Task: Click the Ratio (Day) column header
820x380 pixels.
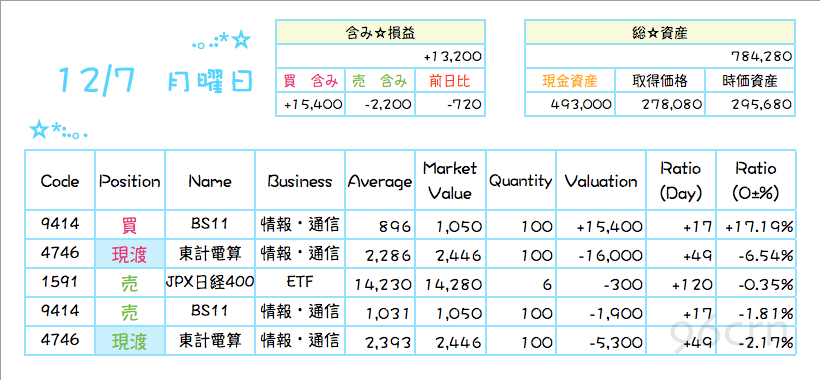Action: pos(680,181)
